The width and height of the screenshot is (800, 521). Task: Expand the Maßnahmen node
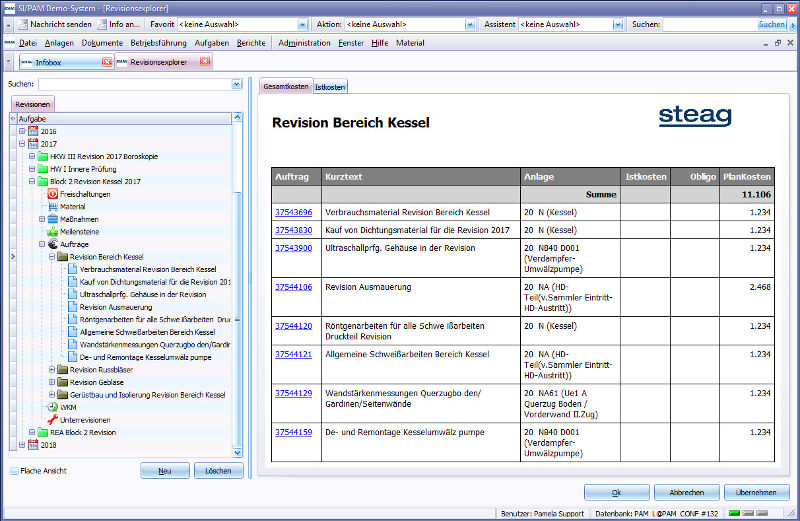pos(42,219)
